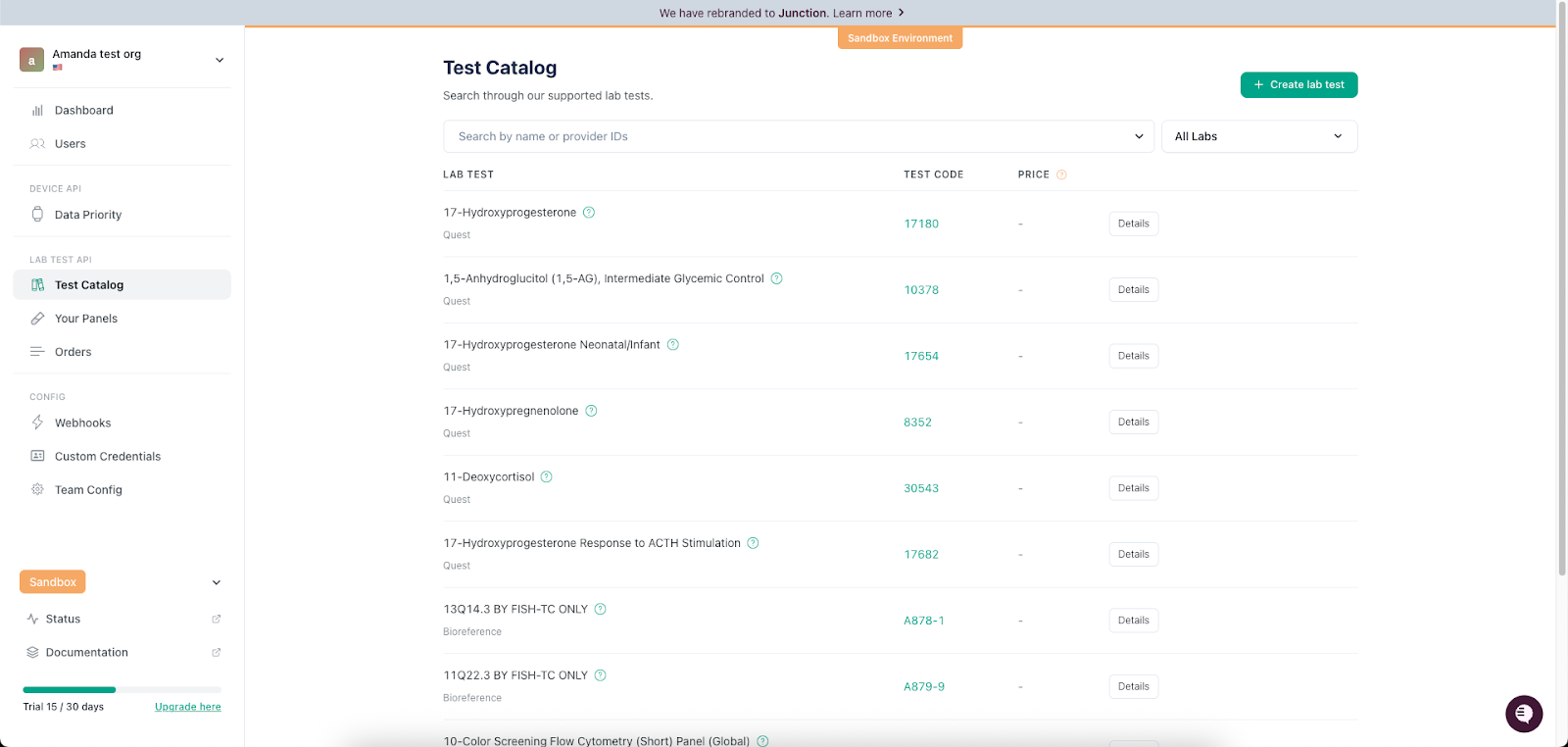Open the All Labs filter dropdown

(1259, 136)
